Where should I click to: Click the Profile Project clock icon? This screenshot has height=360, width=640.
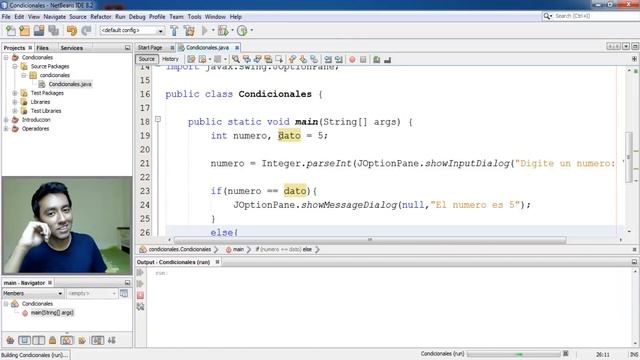pos(242,31)
